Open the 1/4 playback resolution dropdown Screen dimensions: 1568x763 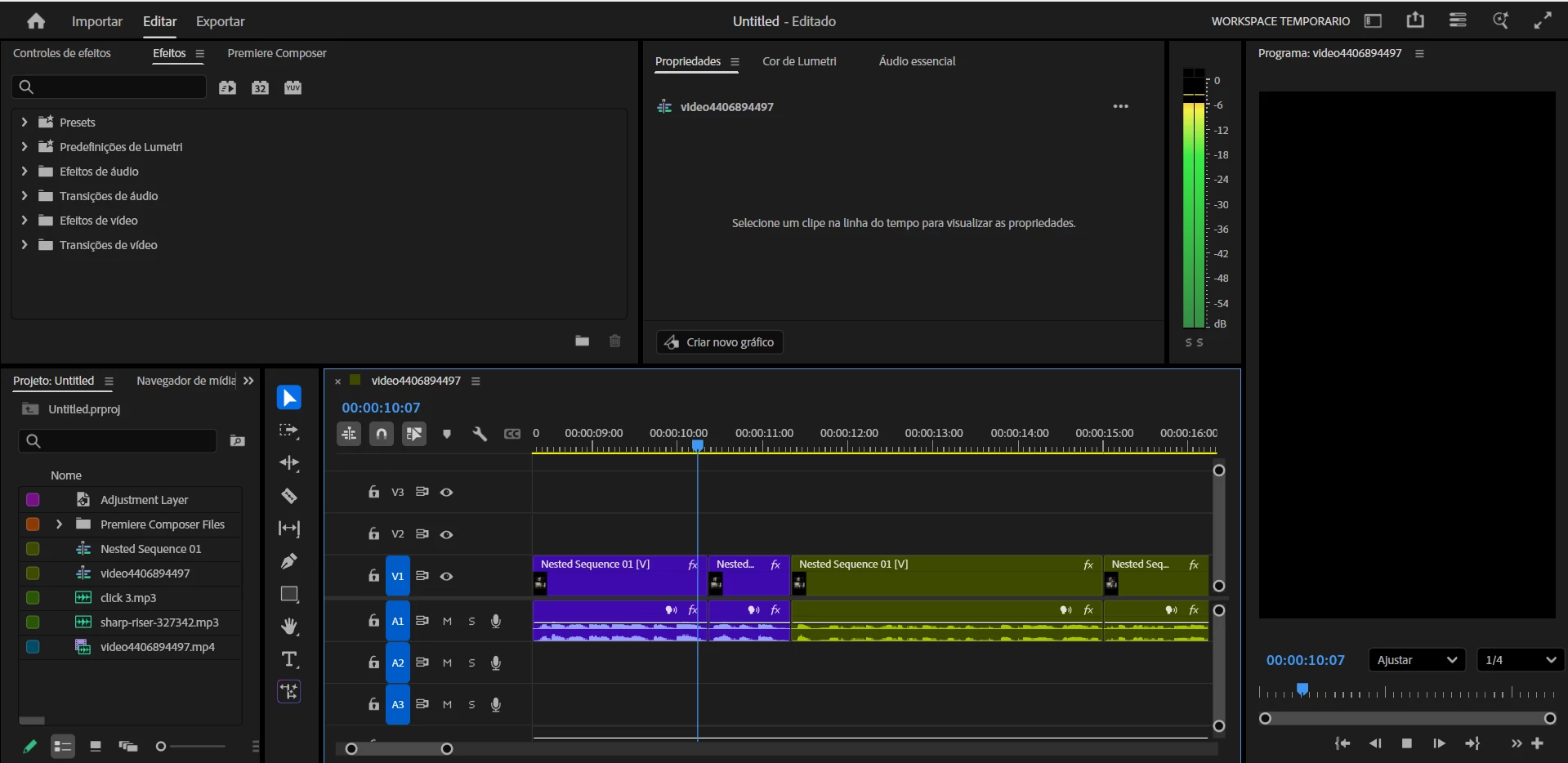click(1521, 660)
